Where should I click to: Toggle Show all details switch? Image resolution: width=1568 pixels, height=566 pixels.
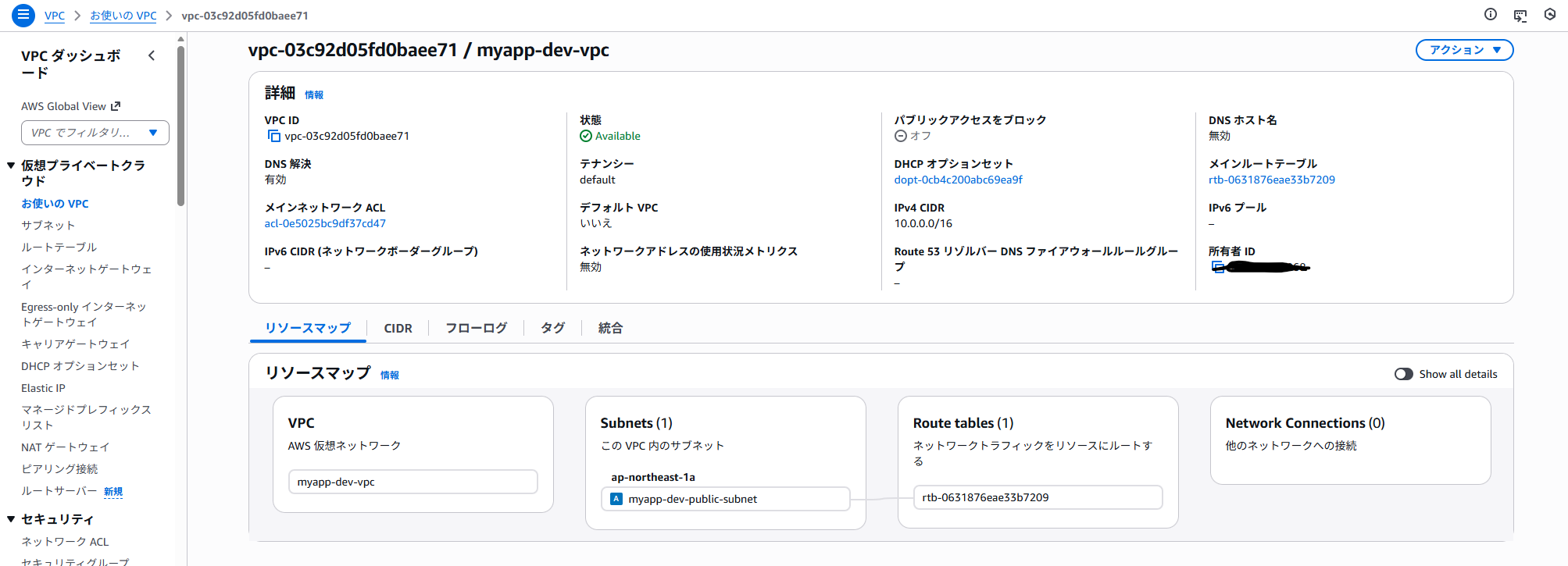click(x=1404, y=374)
